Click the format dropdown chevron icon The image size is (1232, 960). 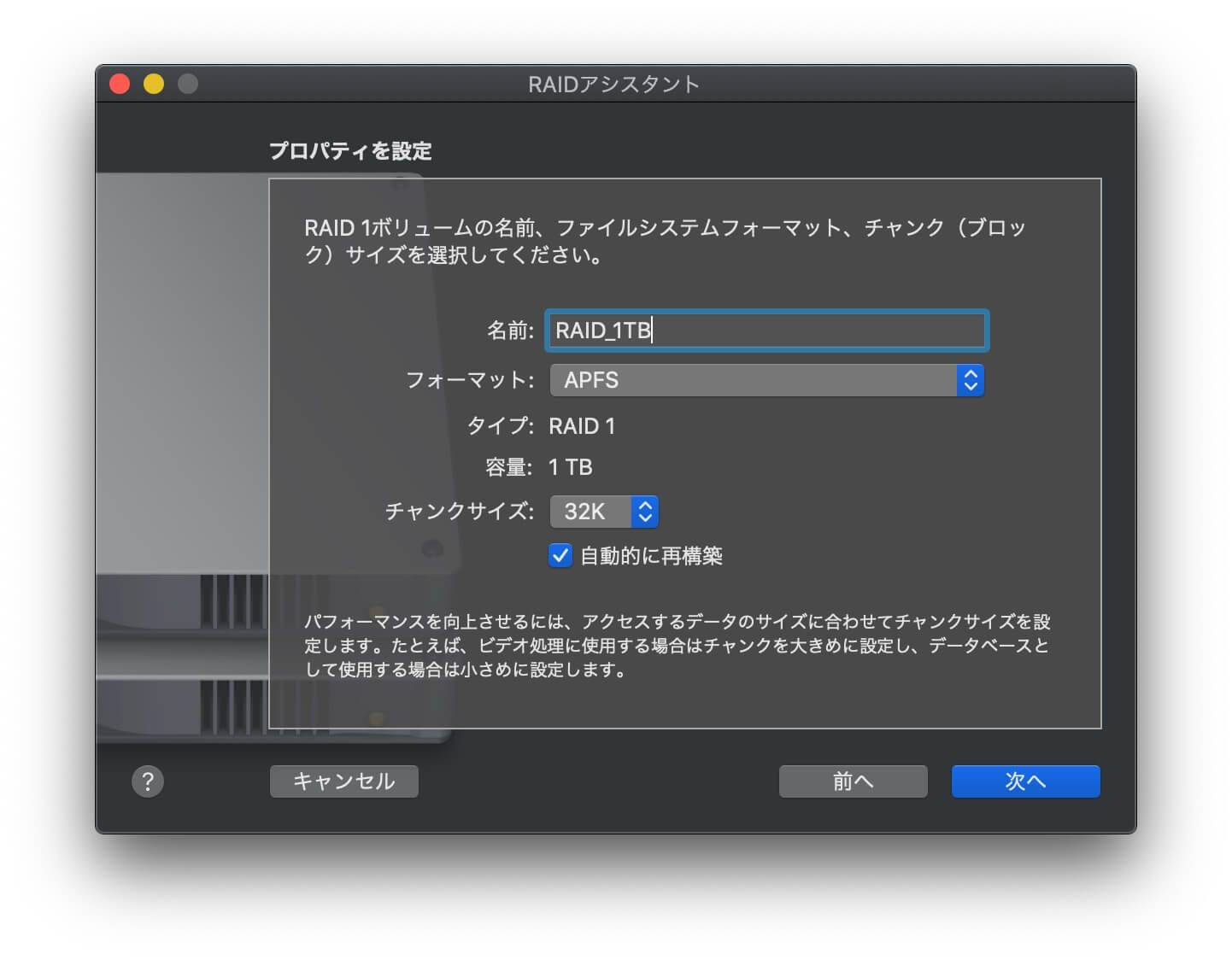tap(970, 380)
